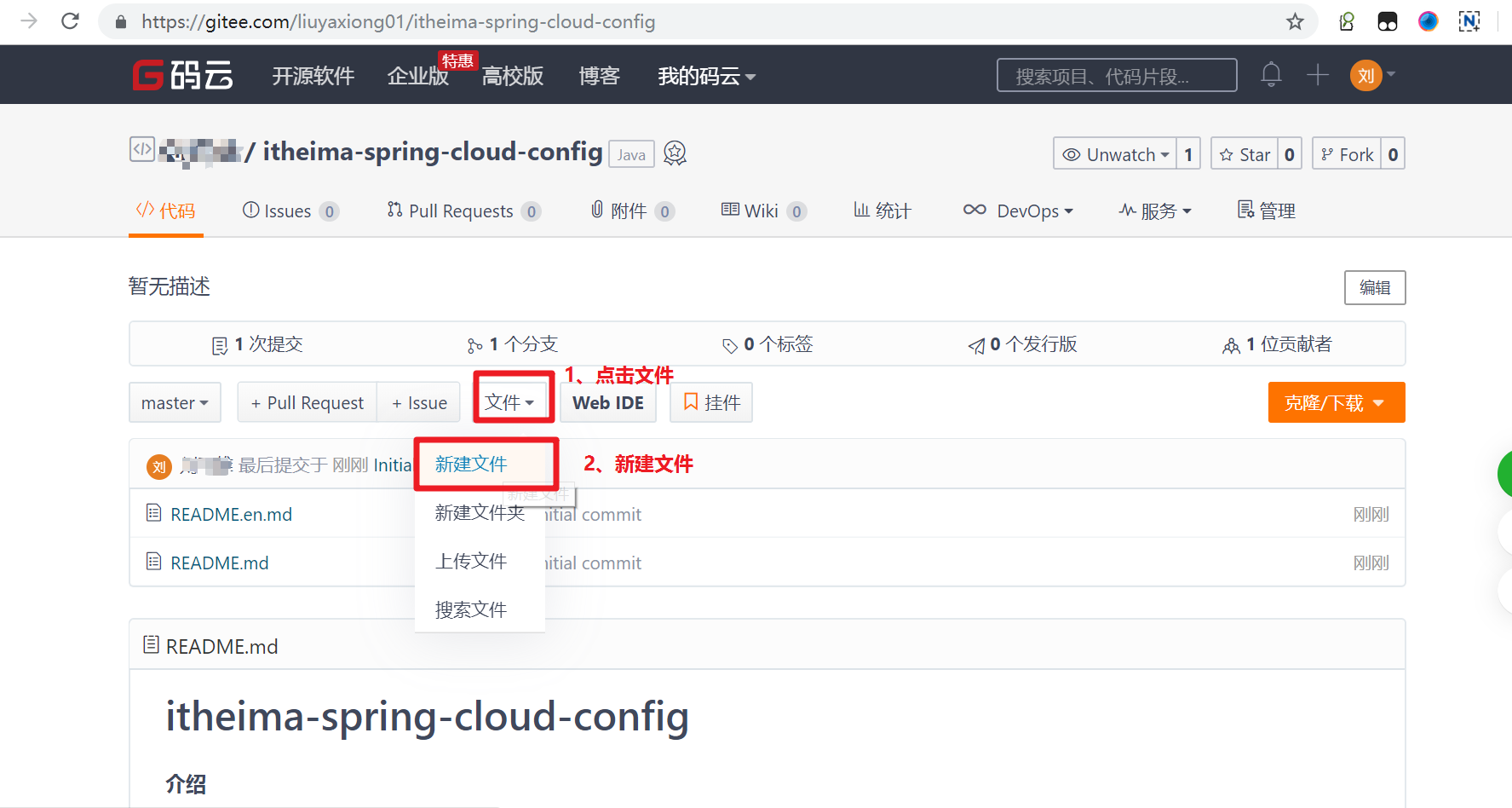Click the 编辑 description button
Screen dimensions: 1512x808
point(1375,287)
